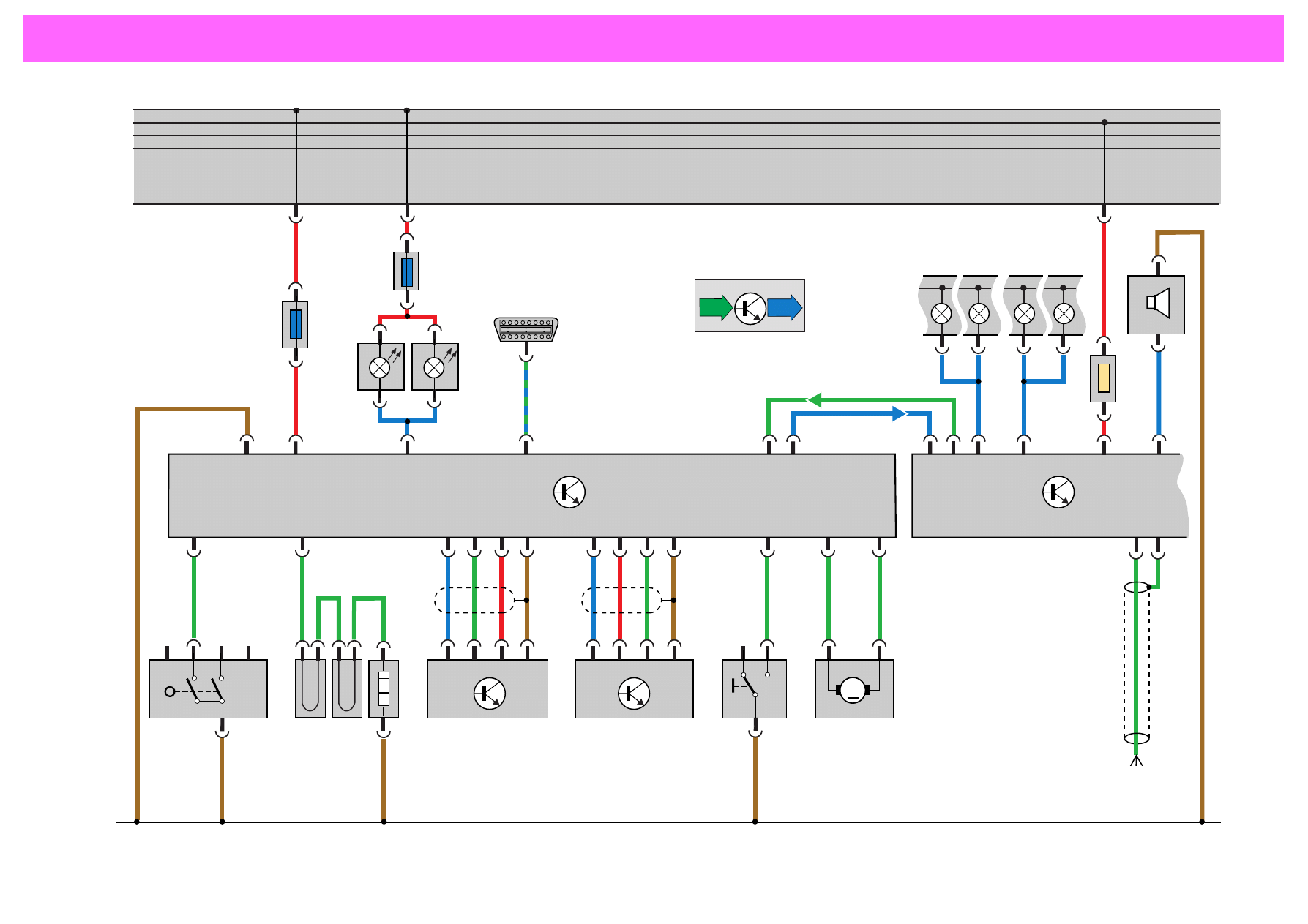Select the left lamp with light arrows
Image resolution: width=1308 pixels, height=924 pixels.
tap(380, 367)
